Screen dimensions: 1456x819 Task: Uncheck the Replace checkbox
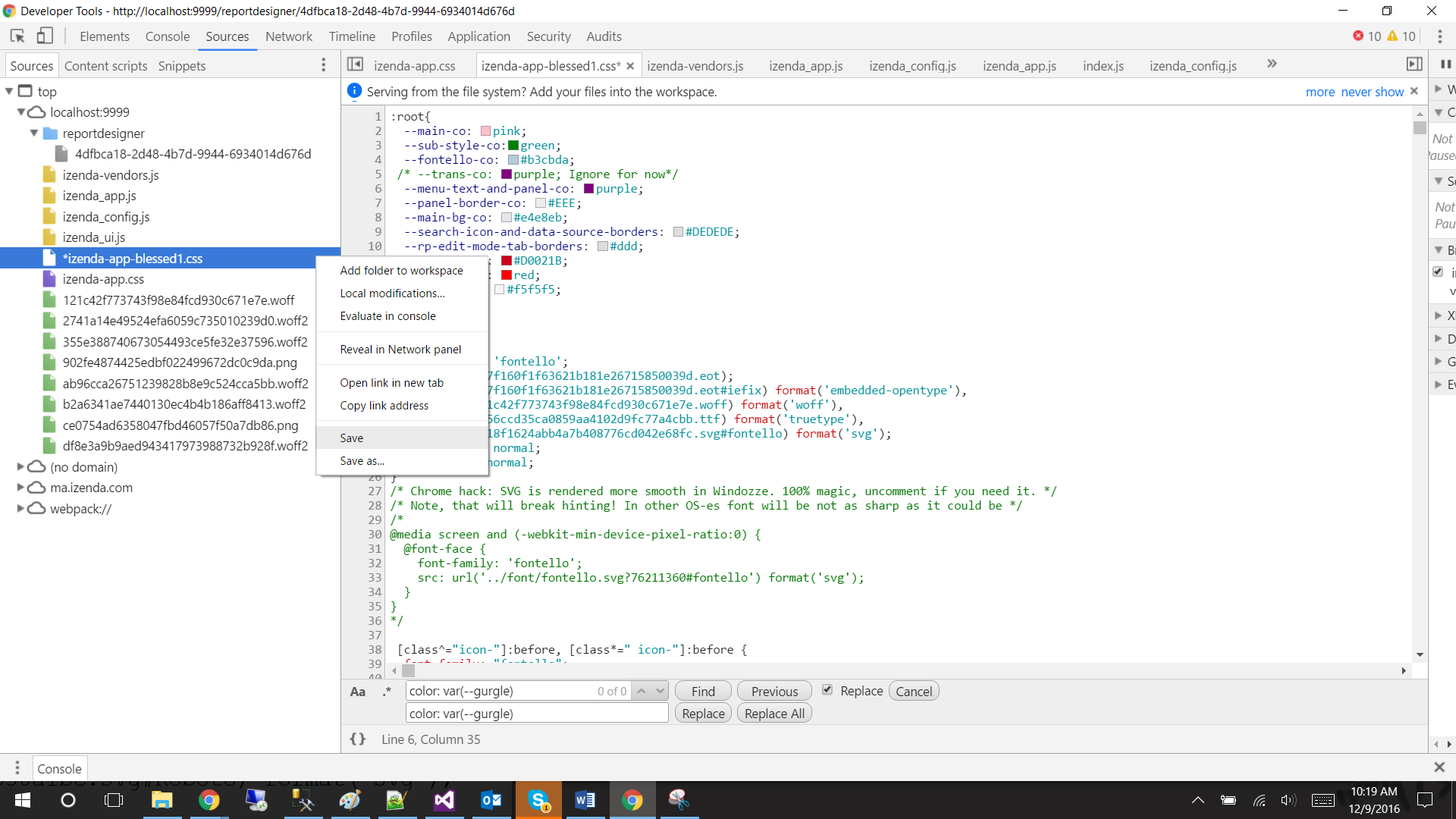827,690
